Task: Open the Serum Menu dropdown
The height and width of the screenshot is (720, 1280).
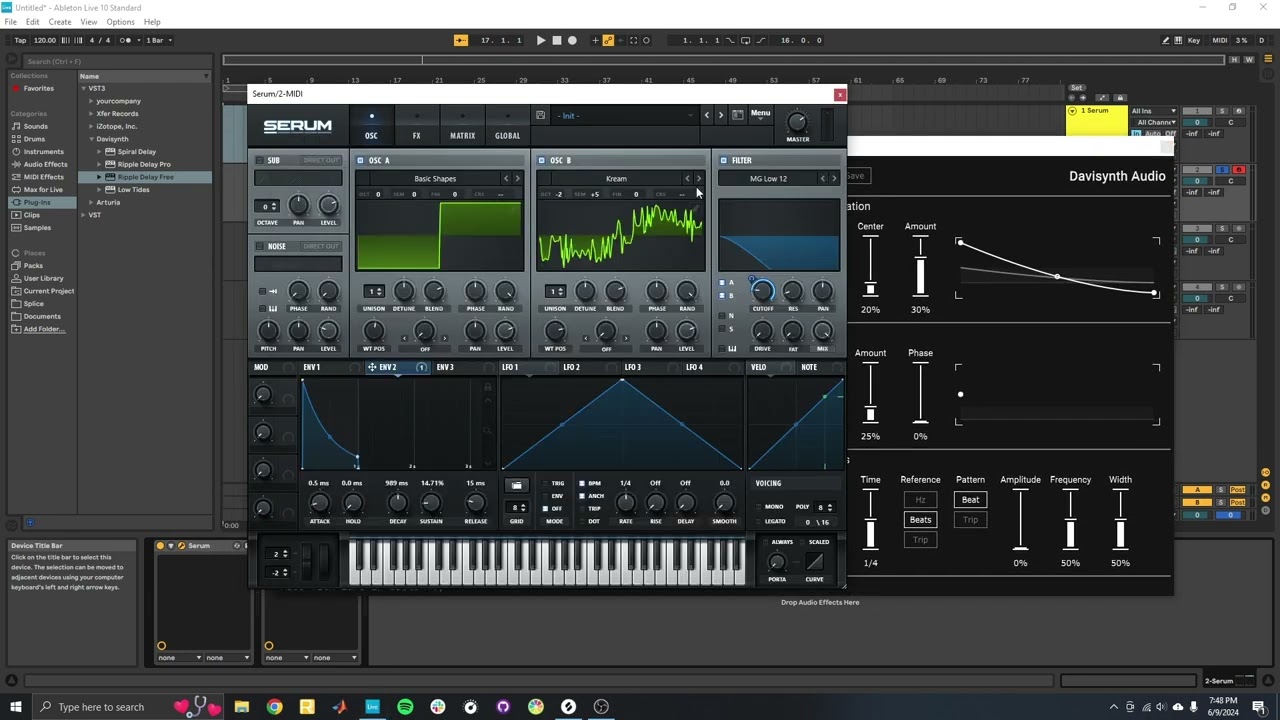Action: coord(760,113)
